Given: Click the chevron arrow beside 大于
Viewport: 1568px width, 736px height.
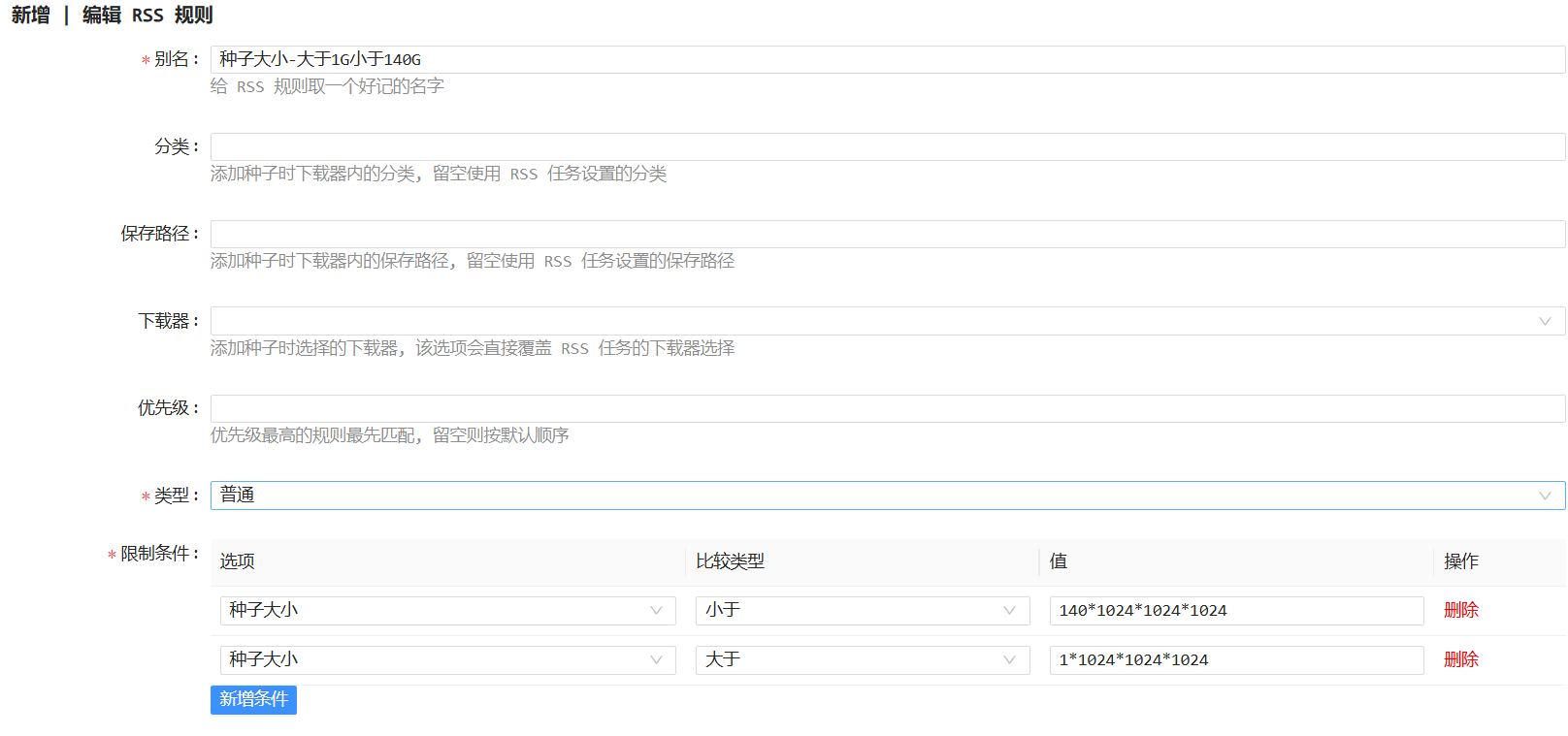Looking at the screenshot, I should (1009, 659).
